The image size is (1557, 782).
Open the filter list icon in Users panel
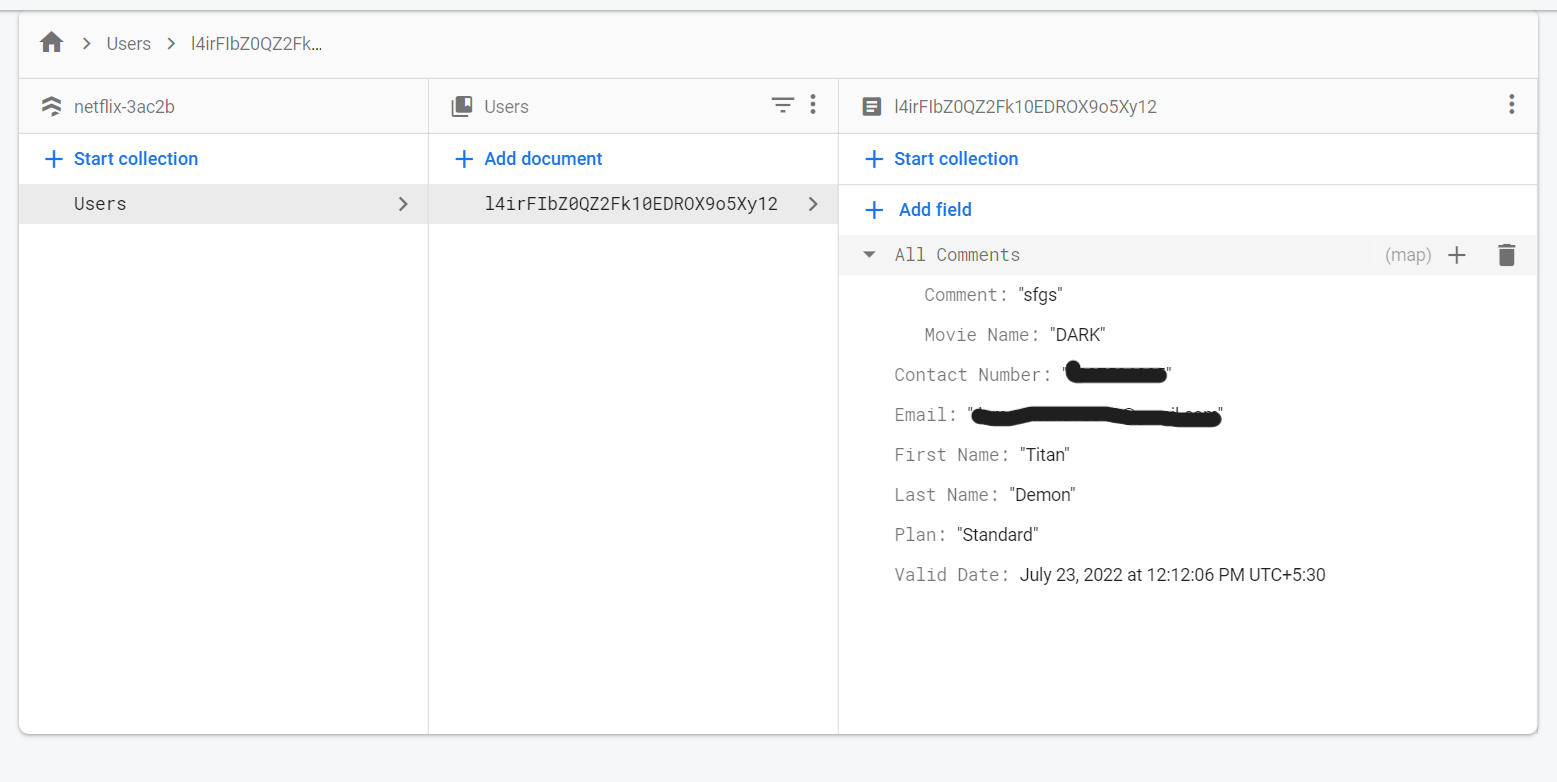(x=783, y=105)
